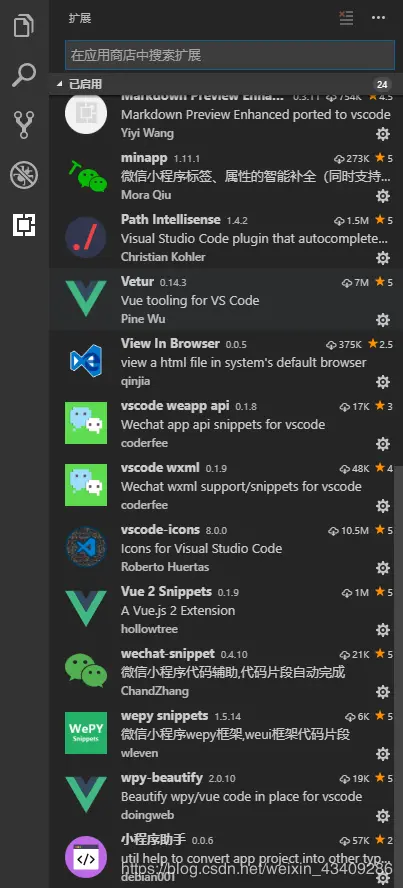Select the Extensions view icon

click(24, 225)
